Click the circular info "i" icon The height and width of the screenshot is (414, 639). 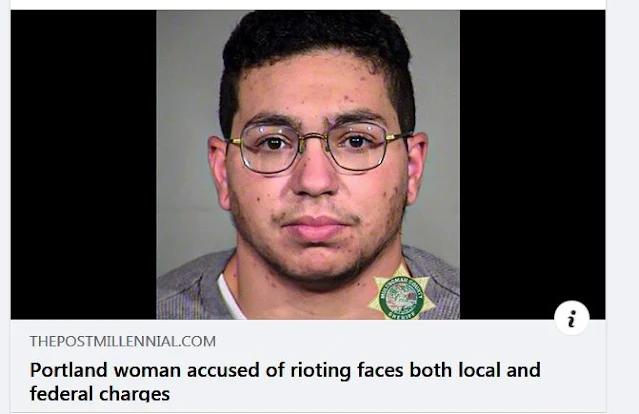[572, 318]
